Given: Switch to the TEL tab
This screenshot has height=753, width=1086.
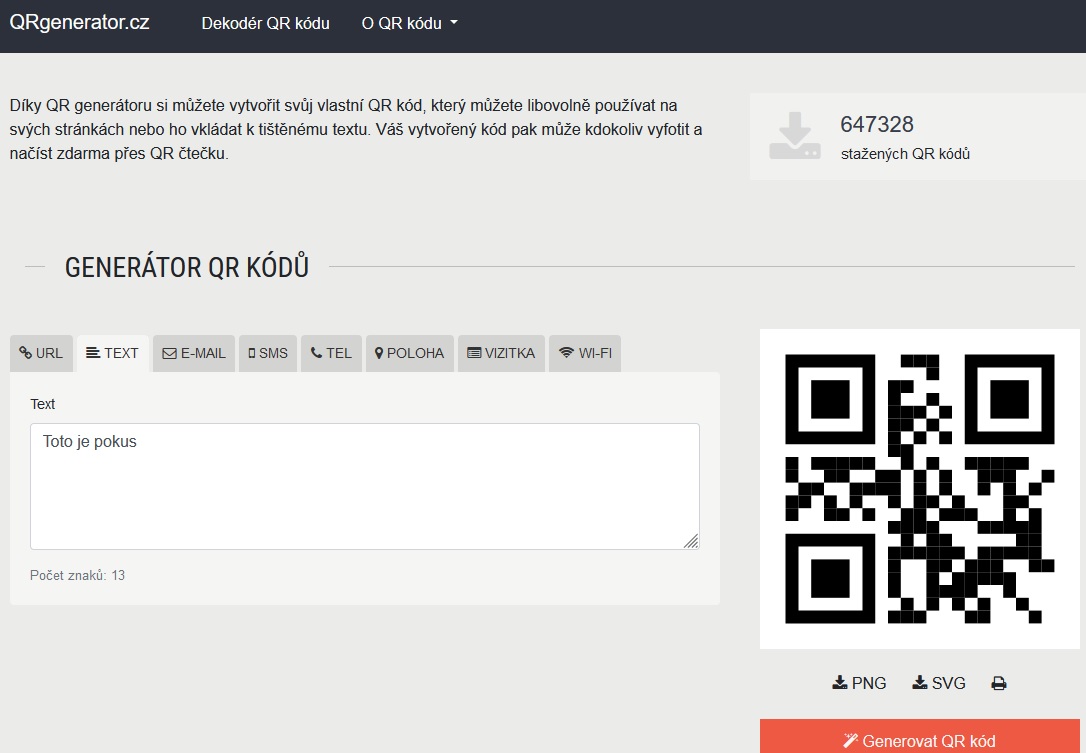Looking at the screenshot, I should 331,353.
